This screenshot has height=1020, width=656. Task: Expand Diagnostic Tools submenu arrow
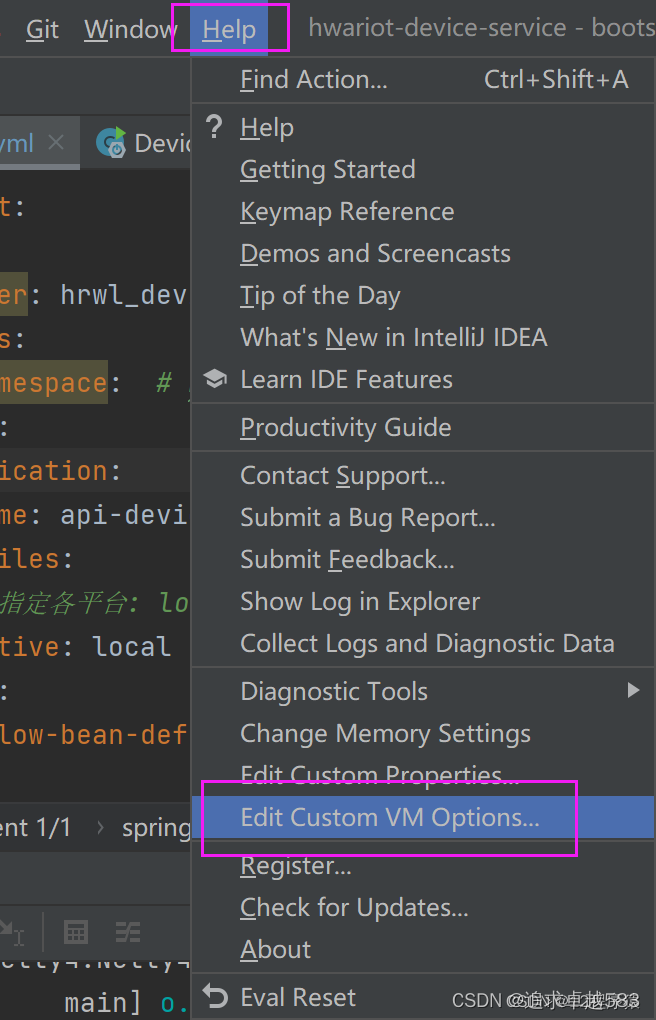coord(633,690)
